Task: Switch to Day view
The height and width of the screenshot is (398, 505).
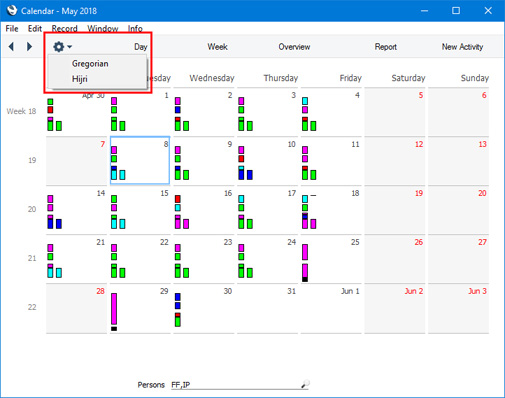Action: pos(140,47)
